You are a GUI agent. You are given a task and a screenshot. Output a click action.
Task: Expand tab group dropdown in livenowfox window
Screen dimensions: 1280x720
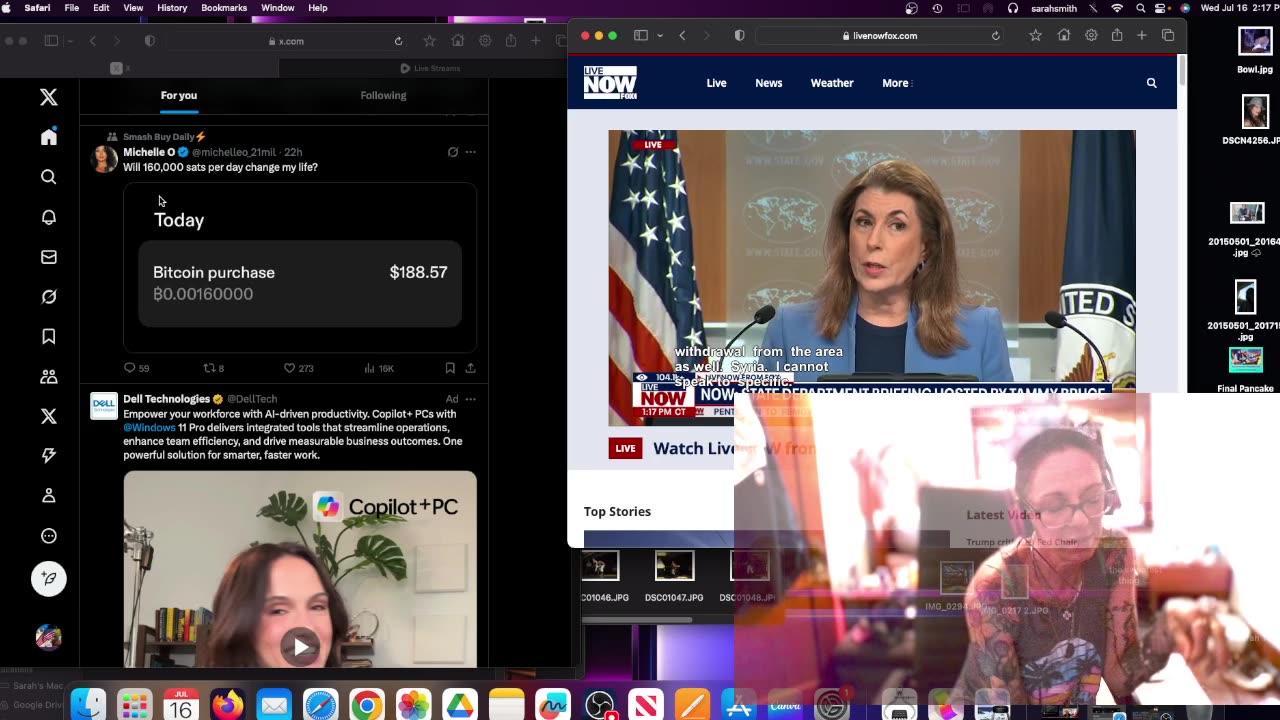660,36
